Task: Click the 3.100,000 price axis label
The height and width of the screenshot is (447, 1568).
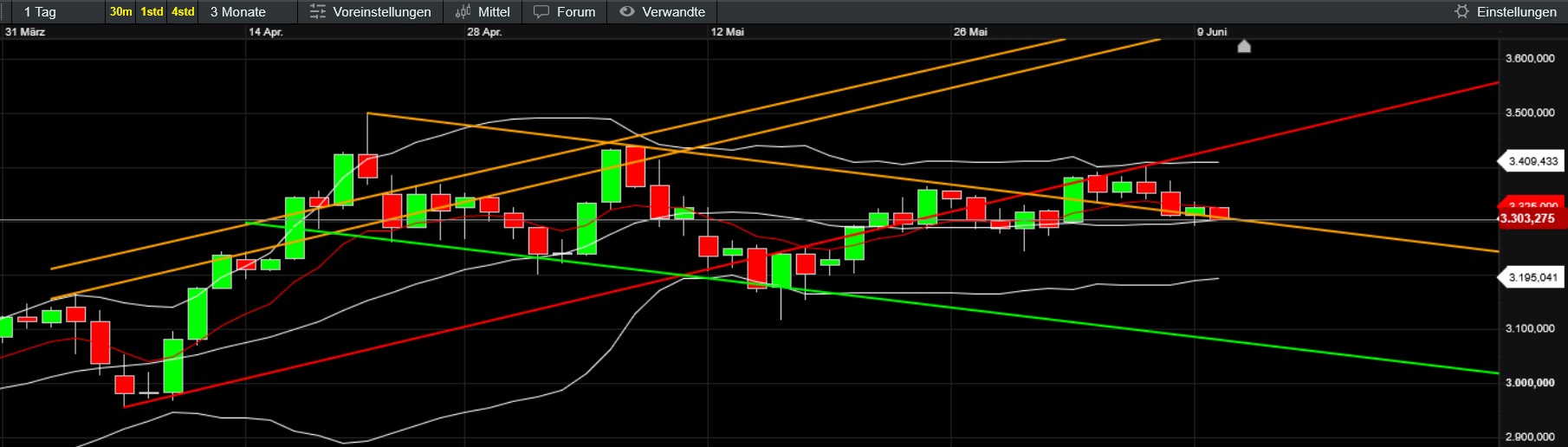Action: tap(1530, 328)
